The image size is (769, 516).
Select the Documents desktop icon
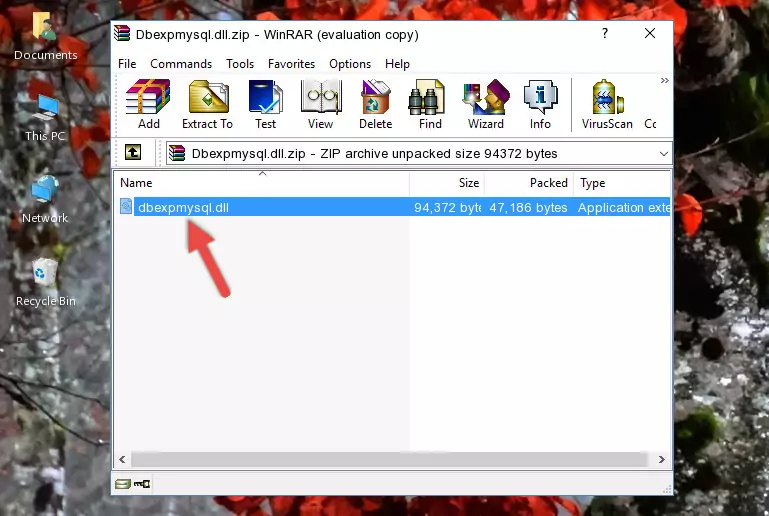coord(45,37)
